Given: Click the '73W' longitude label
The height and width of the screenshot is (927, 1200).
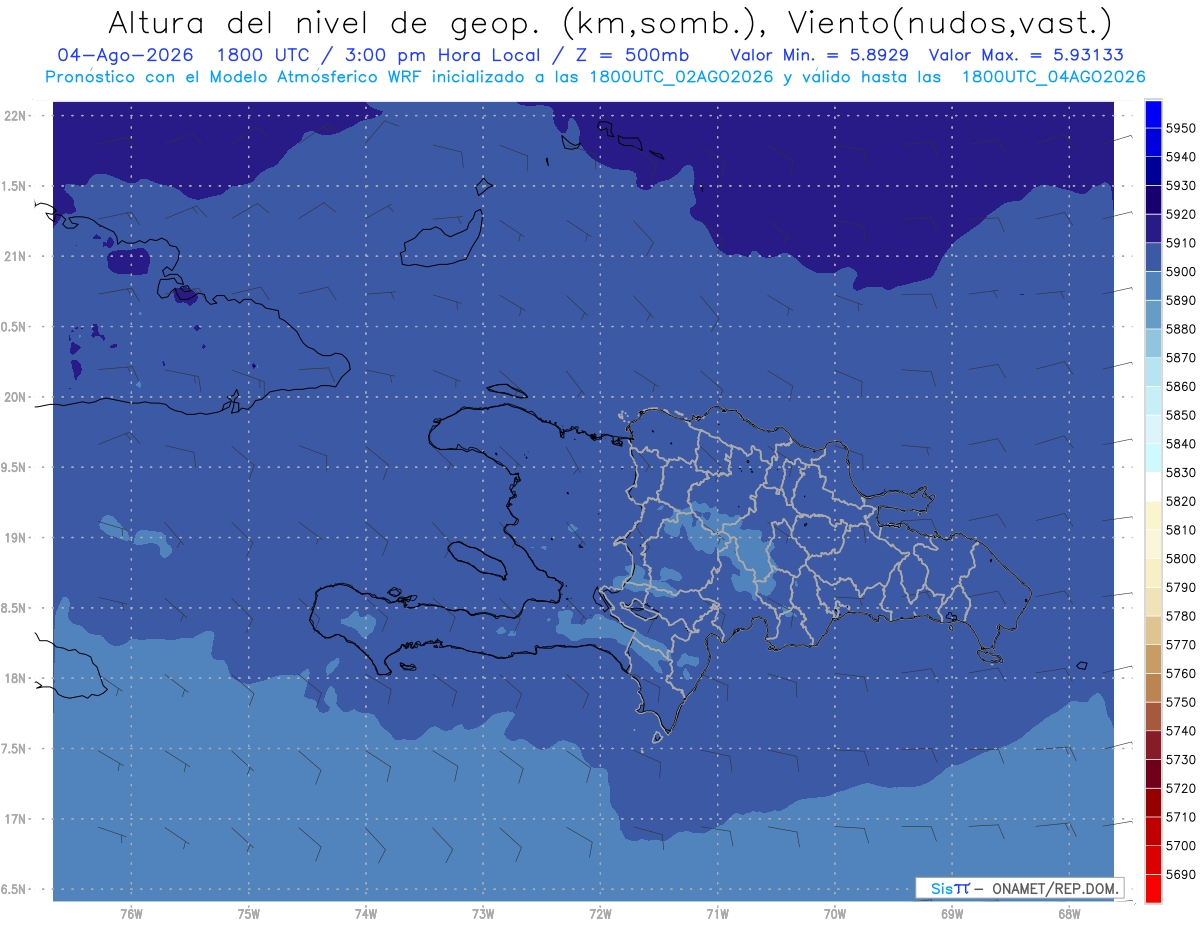Looking at the screenshot, I should pyautogui.click(x=483, y=913).
